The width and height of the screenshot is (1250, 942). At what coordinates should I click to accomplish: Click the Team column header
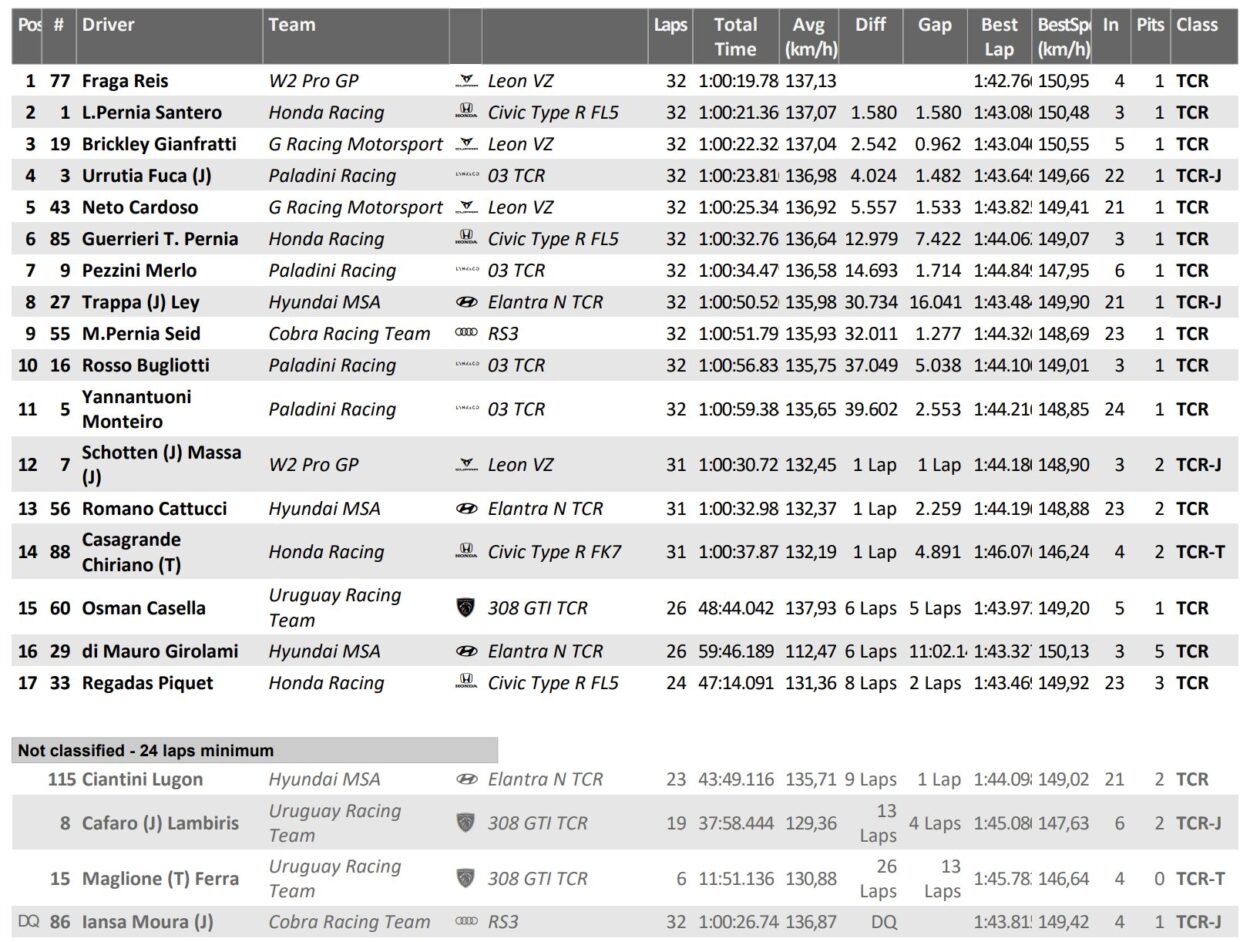coord(291,25)
